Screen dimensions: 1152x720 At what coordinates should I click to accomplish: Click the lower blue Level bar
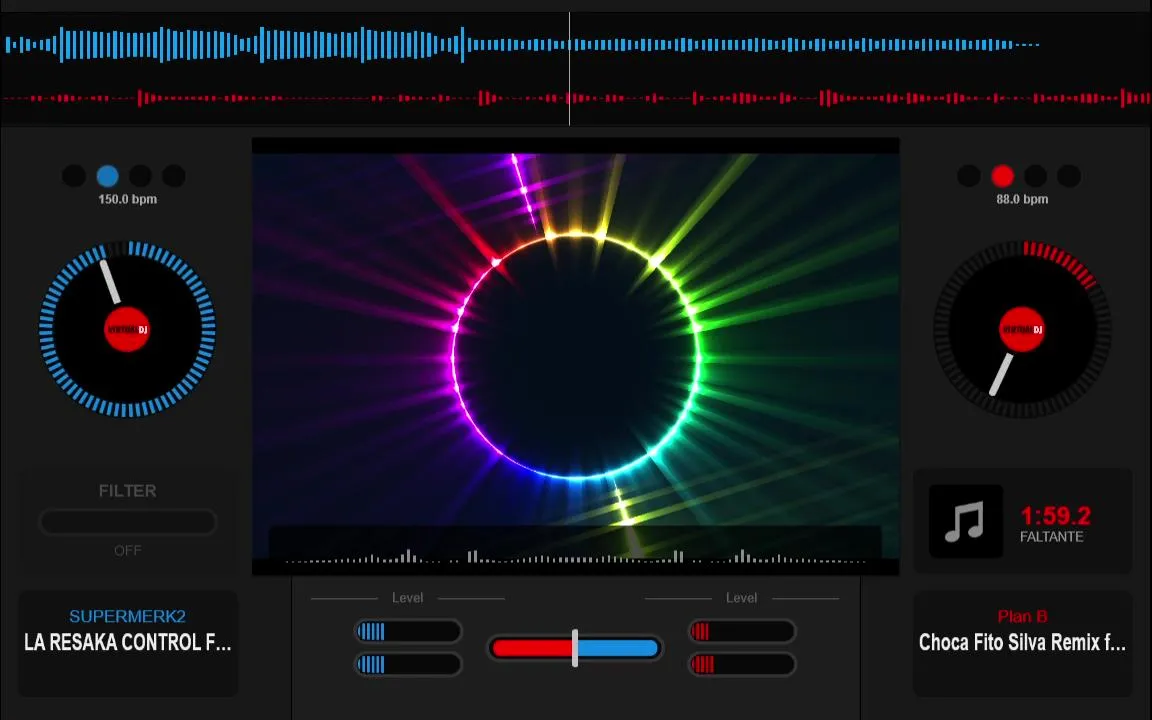point(408,664)
